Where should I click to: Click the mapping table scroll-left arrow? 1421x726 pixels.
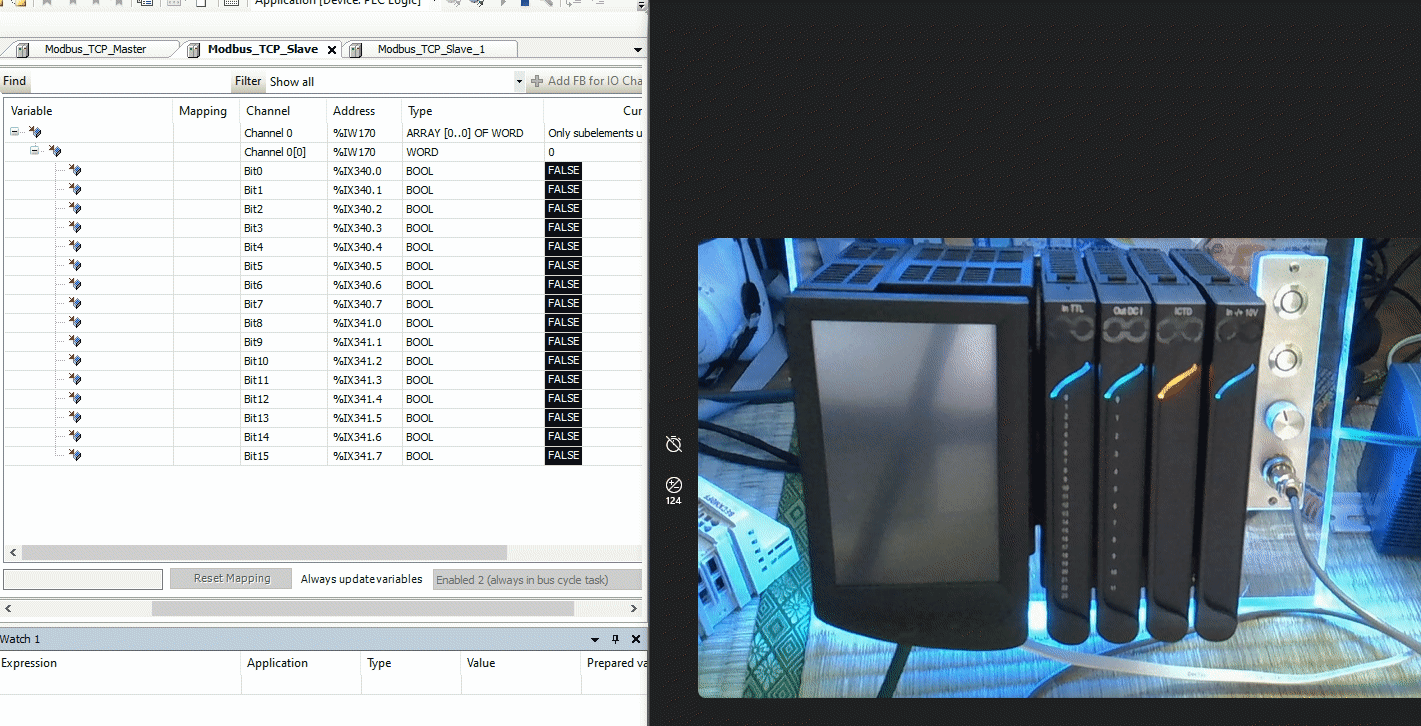(13, 552)
